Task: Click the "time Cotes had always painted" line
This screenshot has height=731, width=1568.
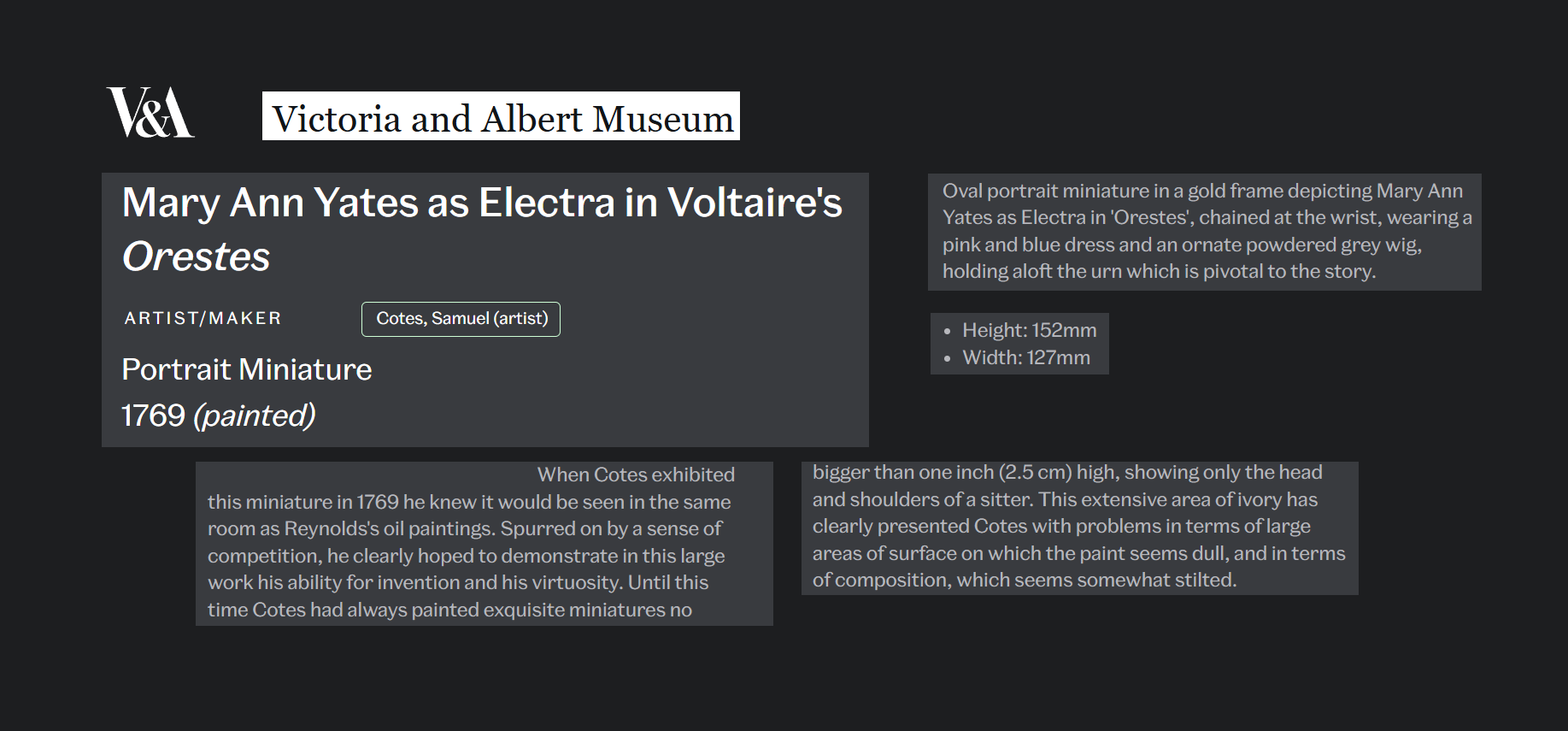Action: pos(449,610)
